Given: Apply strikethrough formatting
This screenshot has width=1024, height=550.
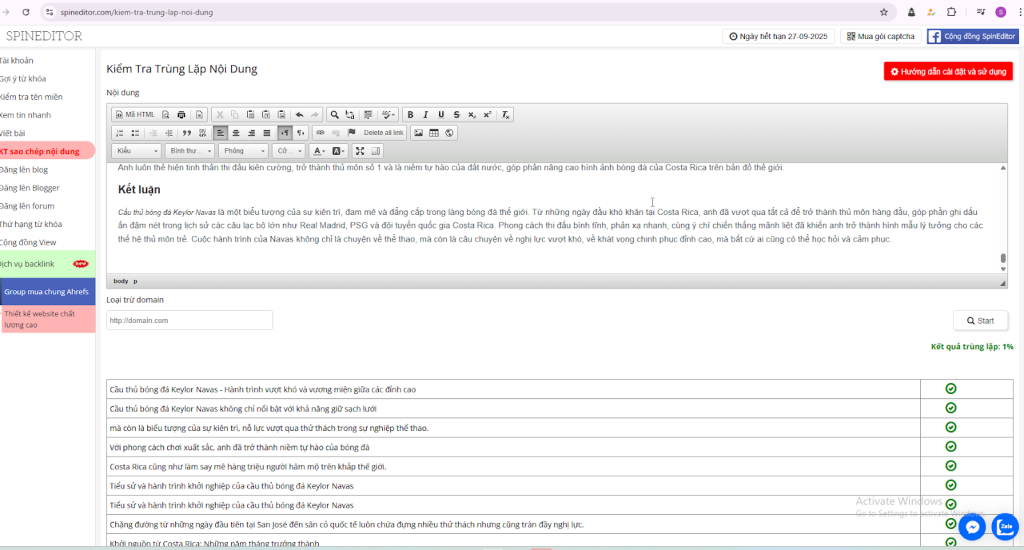Looking at the screenshot, I should pos(456,115).
